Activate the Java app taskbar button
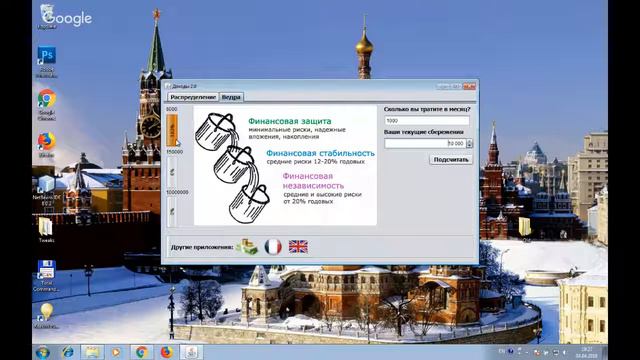 click(x=191, y=352)
